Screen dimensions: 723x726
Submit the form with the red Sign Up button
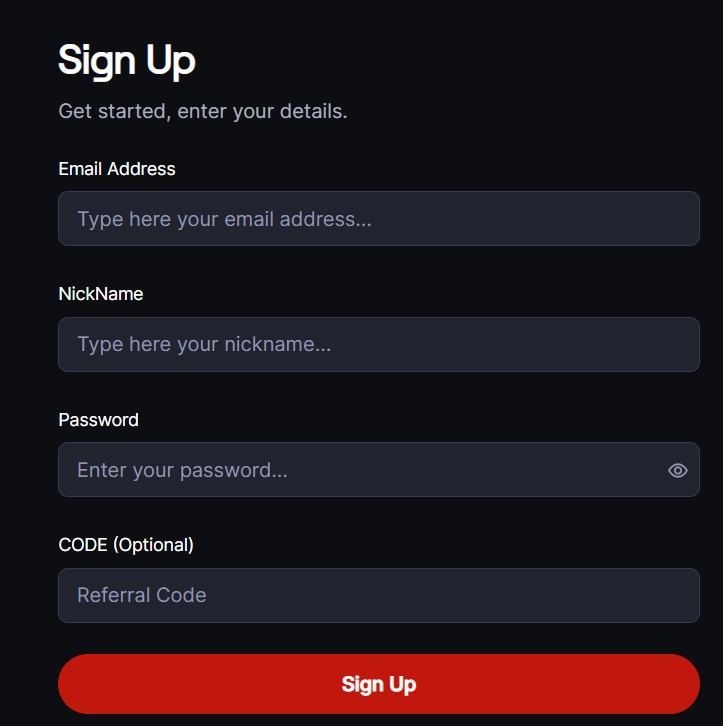(379, 684)
